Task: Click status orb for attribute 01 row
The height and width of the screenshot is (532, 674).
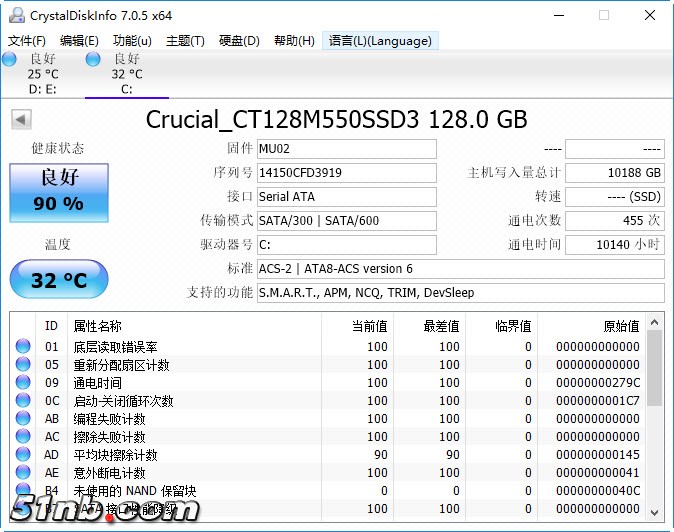Action: point(23,347)
